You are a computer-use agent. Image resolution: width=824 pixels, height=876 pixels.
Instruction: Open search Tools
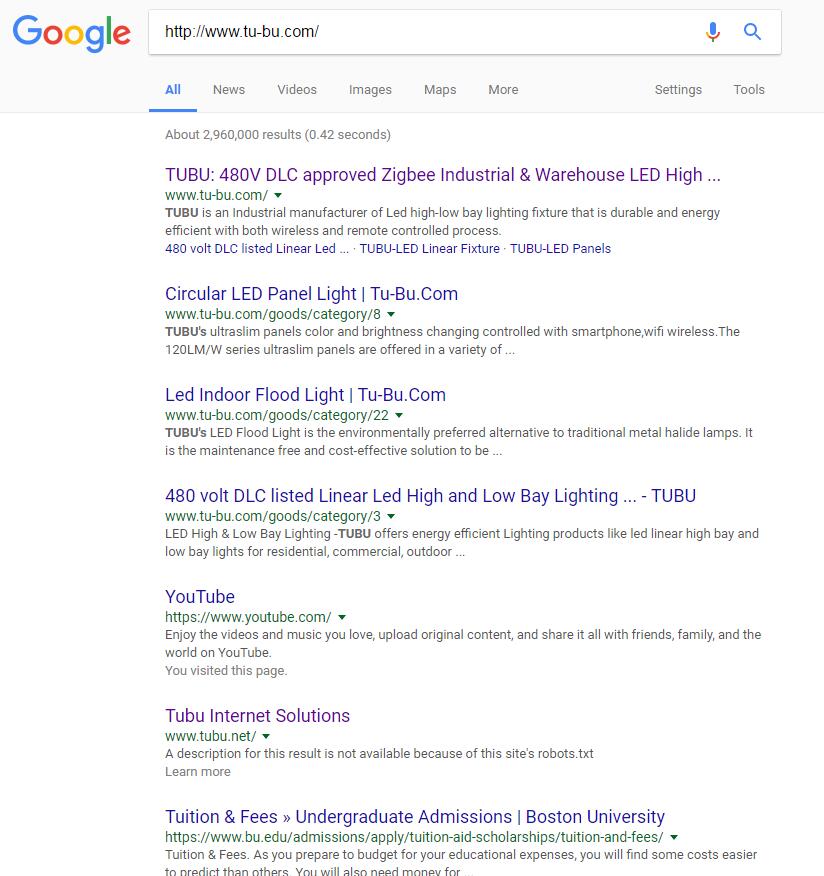pyautogui.click(x=749, y=89)
